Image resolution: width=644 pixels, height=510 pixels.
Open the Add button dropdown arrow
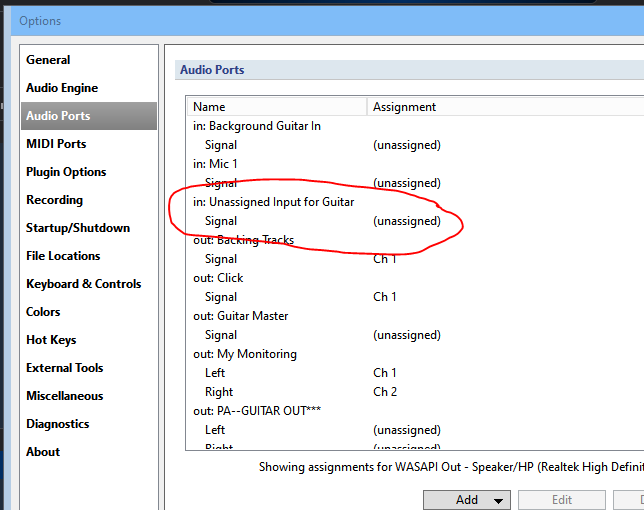(498, 501)
